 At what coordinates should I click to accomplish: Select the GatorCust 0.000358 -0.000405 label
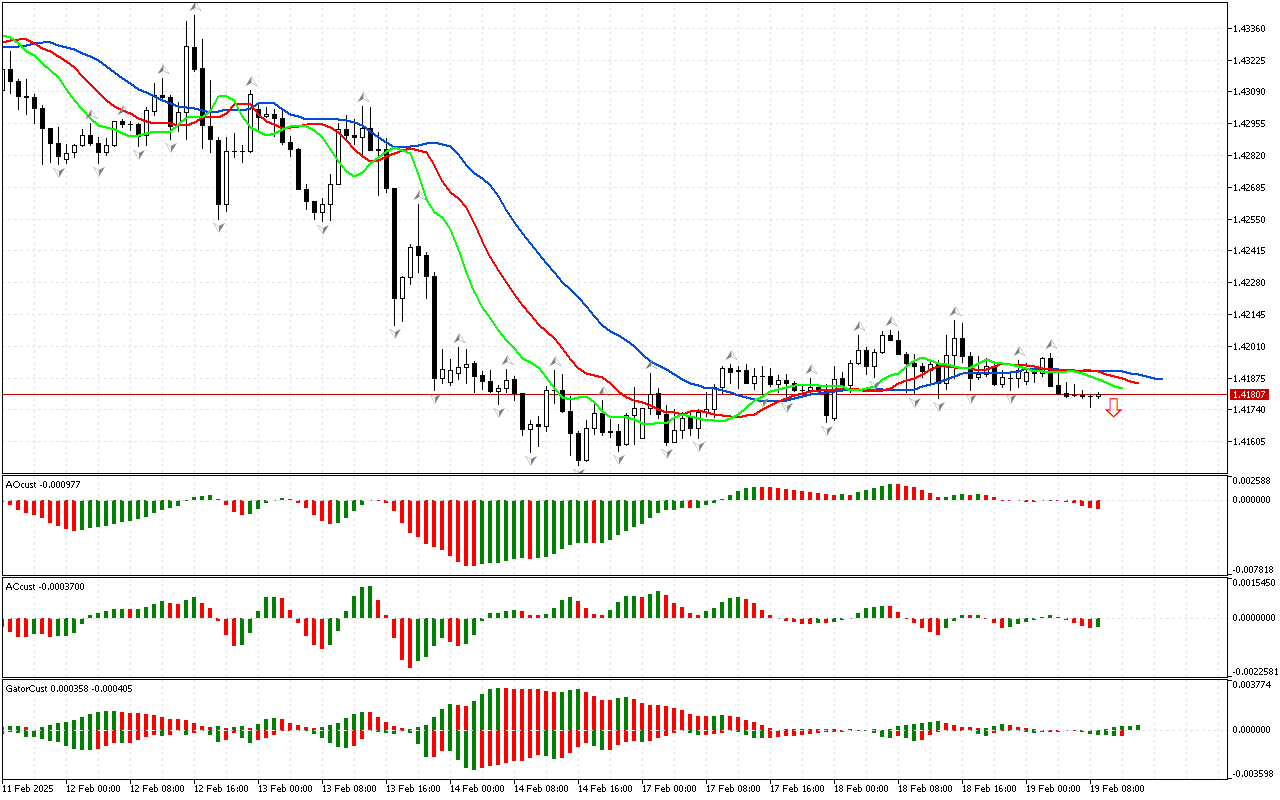tap(69, 688)
